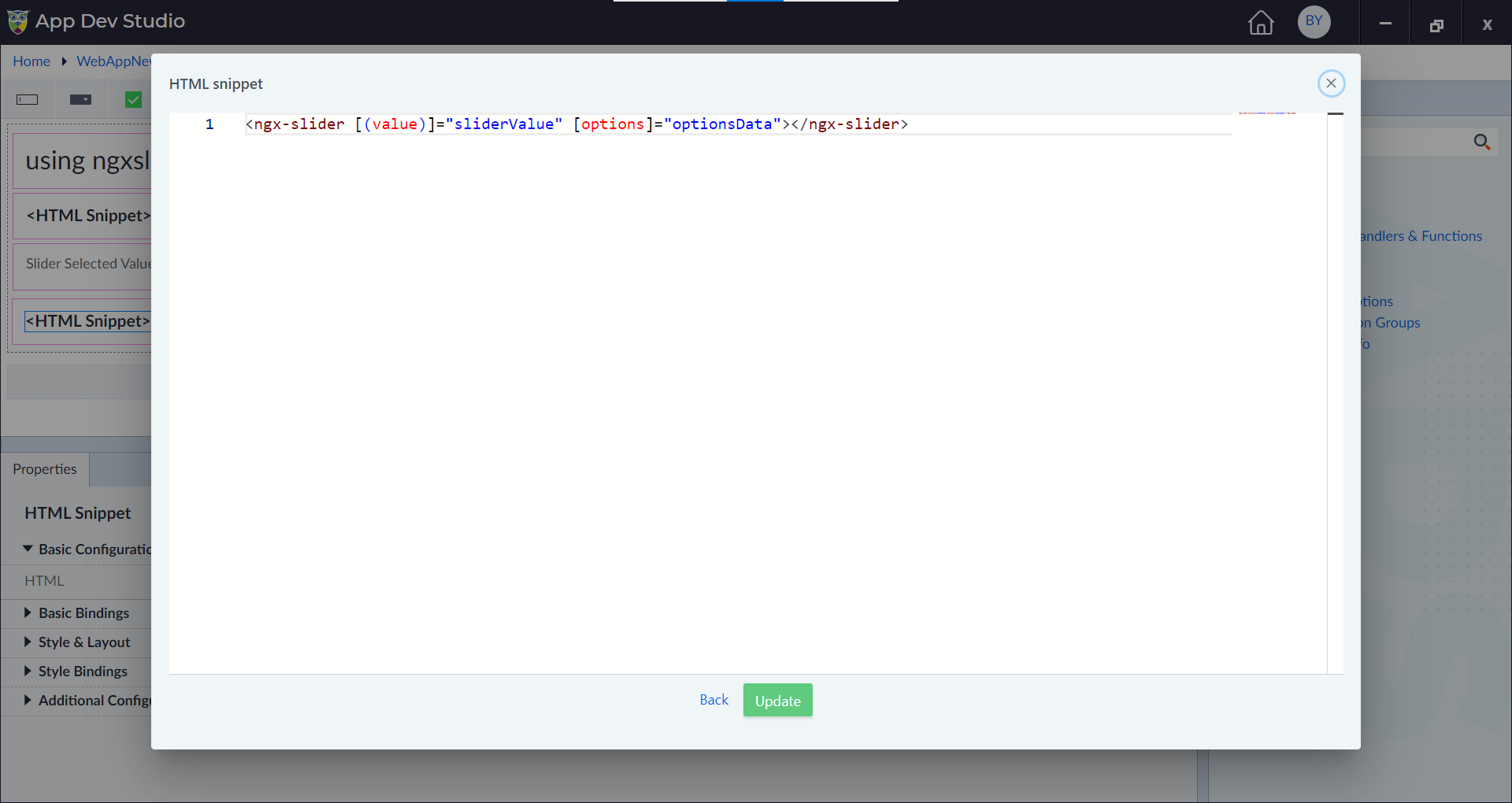Viewport: 1512px width, 803px height.
Task: Restore the App Dev Studio window size
Action: 1436,25
